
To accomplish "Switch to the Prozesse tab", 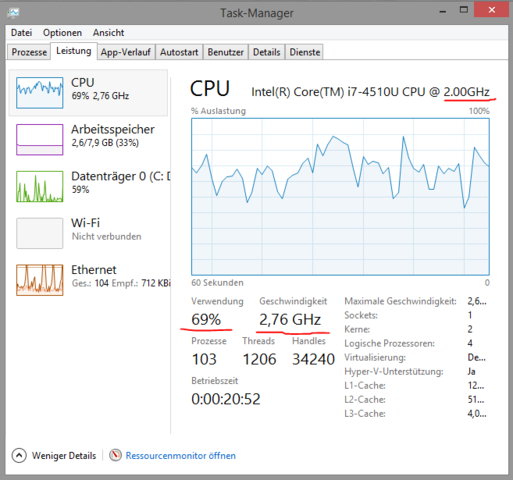I will 29,52.
